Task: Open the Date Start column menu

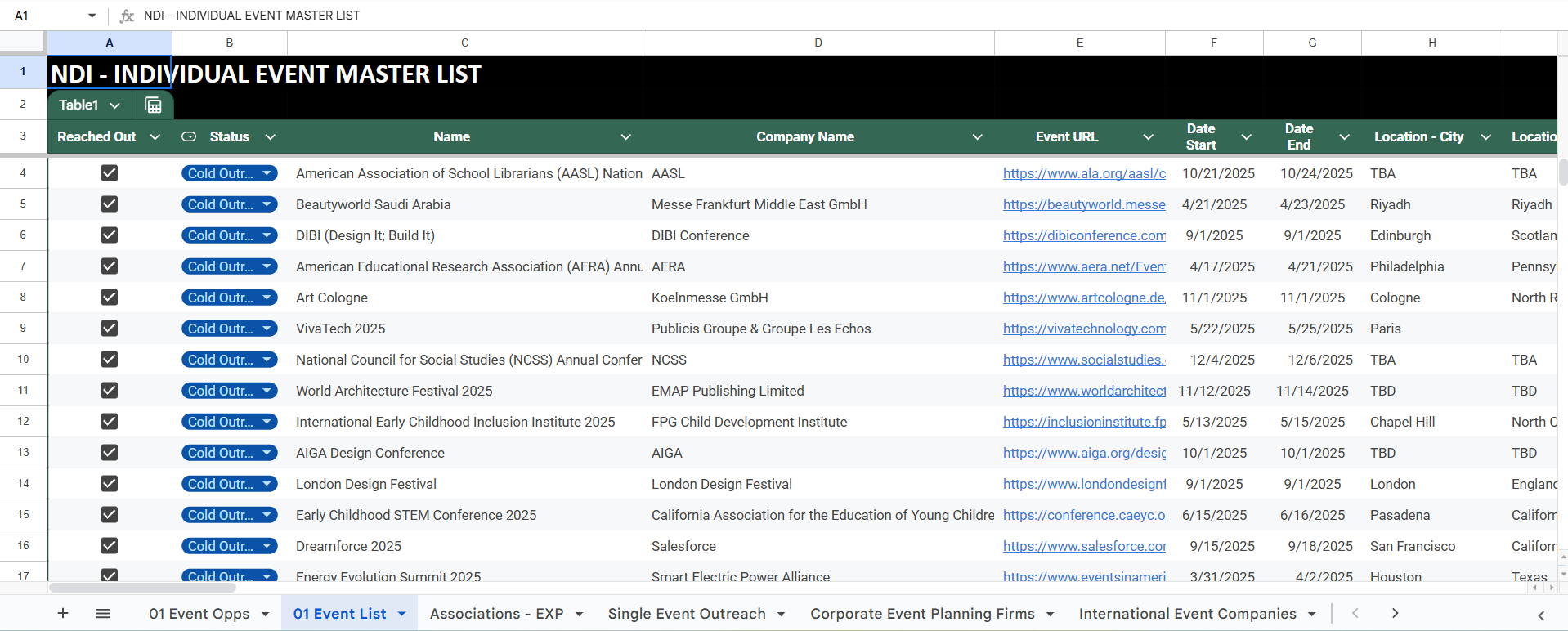Action: 1247,137
